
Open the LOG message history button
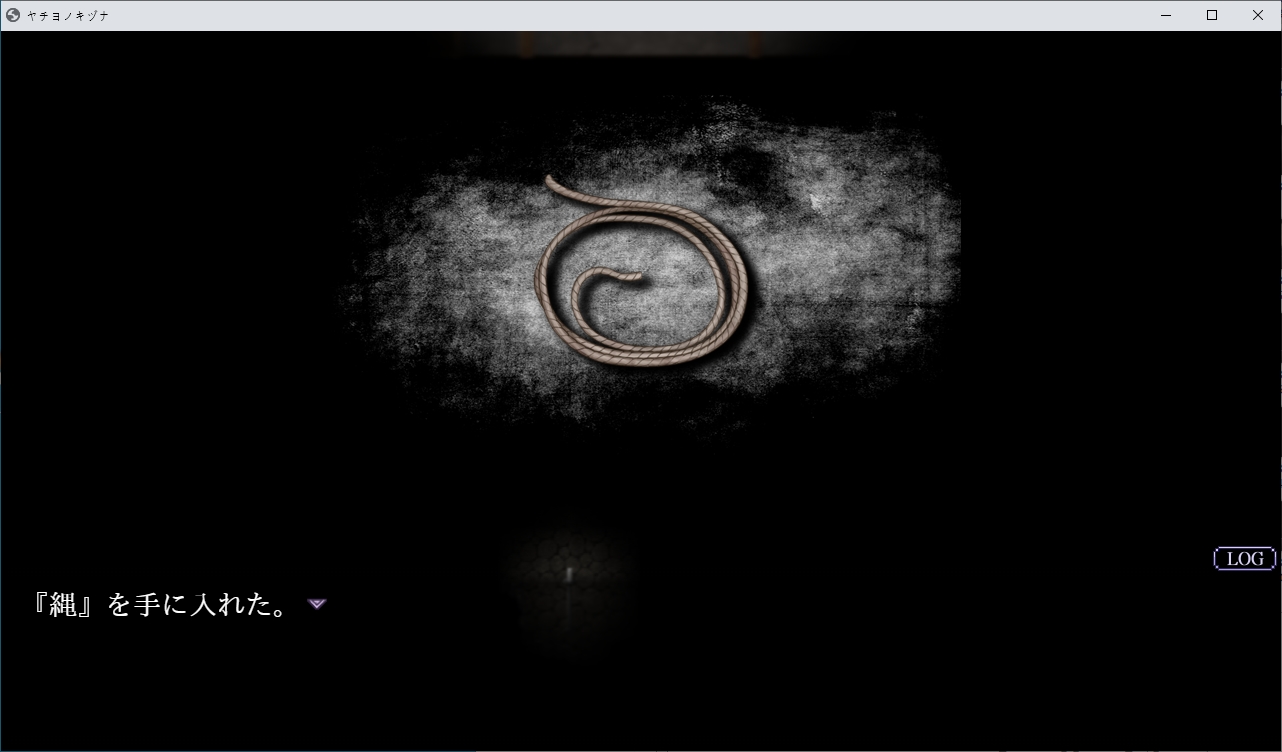tap(1244, 559)
